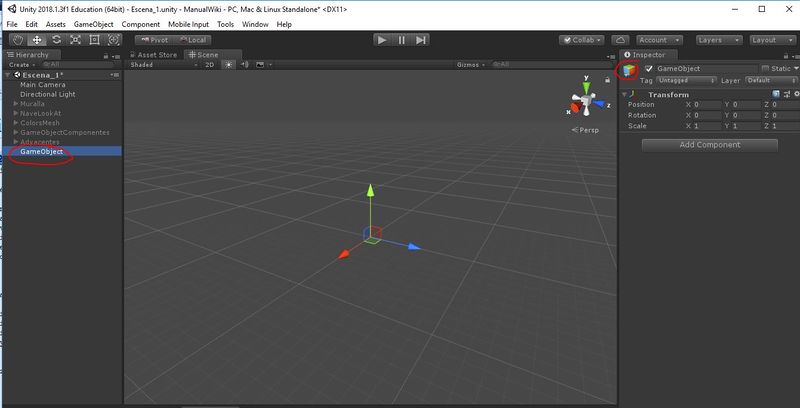Open the Unity cloud services button
This screenshot has height=408, width=800.
(x=620, y=40)
